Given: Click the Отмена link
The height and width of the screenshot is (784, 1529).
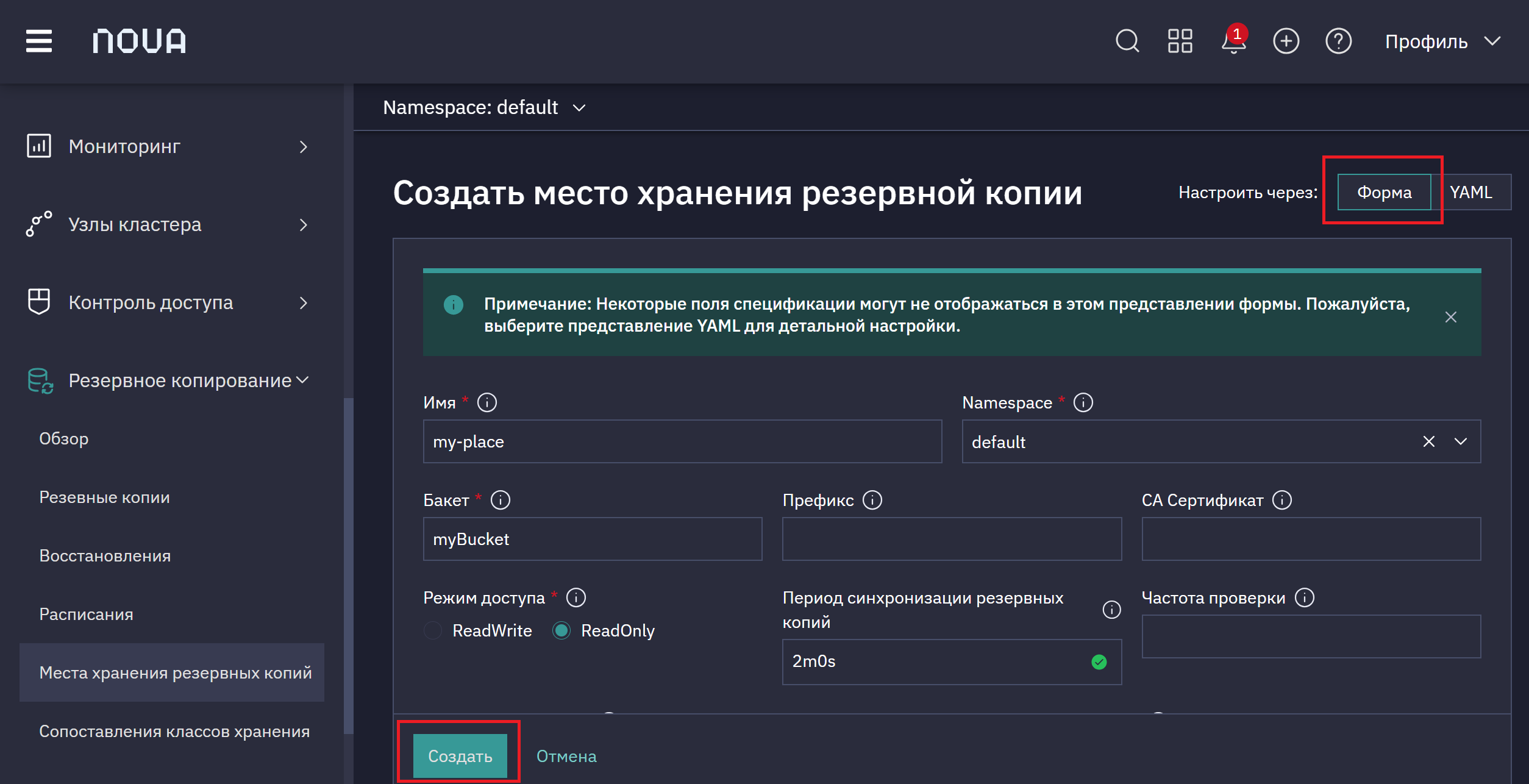Looking at the screenshot, I should tap(566, 756).
